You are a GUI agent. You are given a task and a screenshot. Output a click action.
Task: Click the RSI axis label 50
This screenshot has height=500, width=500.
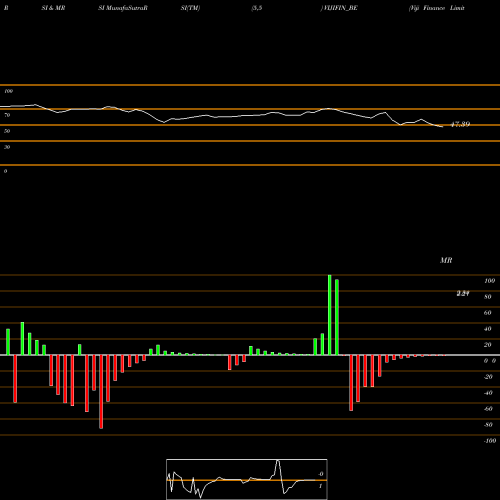tap(7, 131)
